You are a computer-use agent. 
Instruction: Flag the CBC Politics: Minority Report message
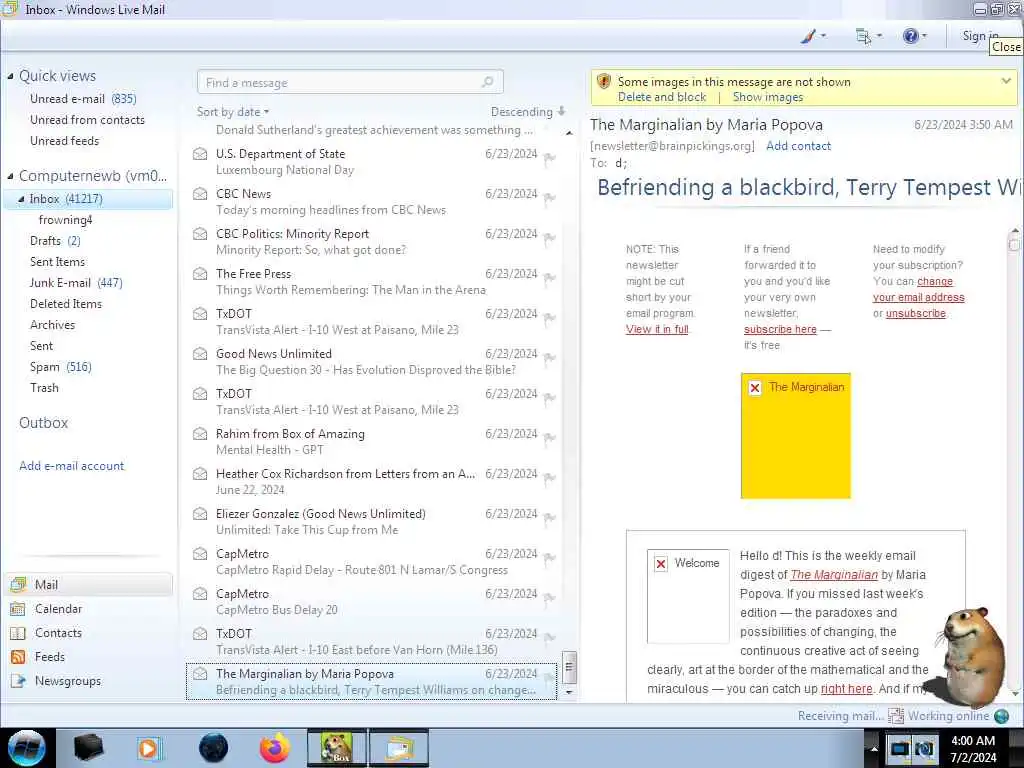(x=549, y=238)
